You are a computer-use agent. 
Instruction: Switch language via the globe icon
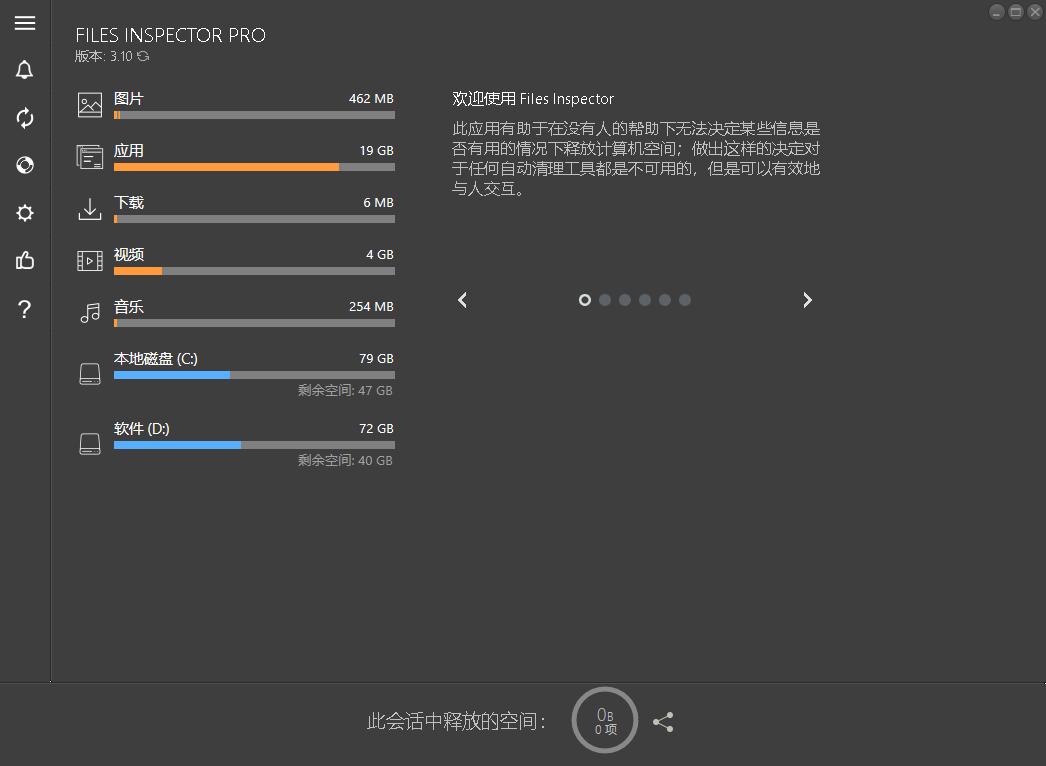pyautogui.click(x=24, y=165)
